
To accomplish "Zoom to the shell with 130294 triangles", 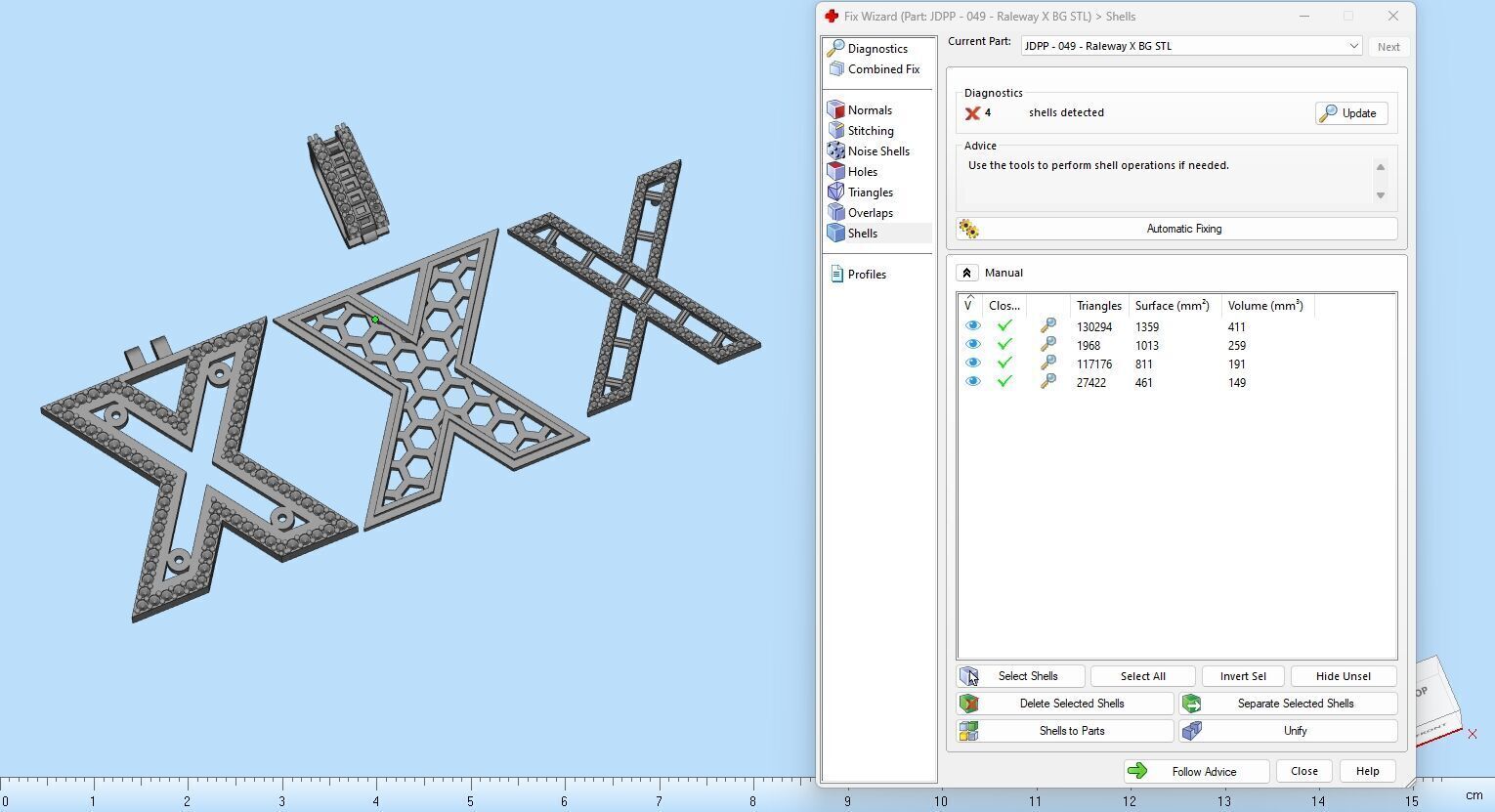I will [1047, 326].
